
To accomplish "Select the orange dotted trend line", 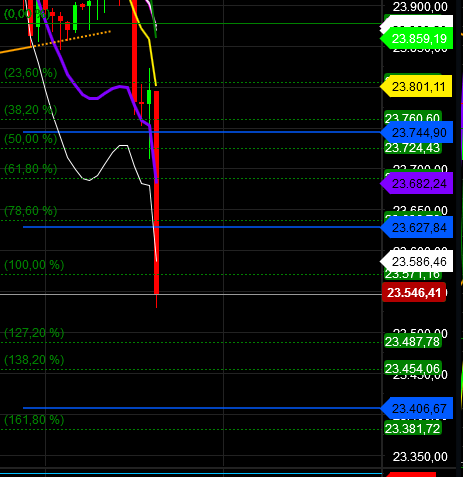I will (x=72, y=39).
